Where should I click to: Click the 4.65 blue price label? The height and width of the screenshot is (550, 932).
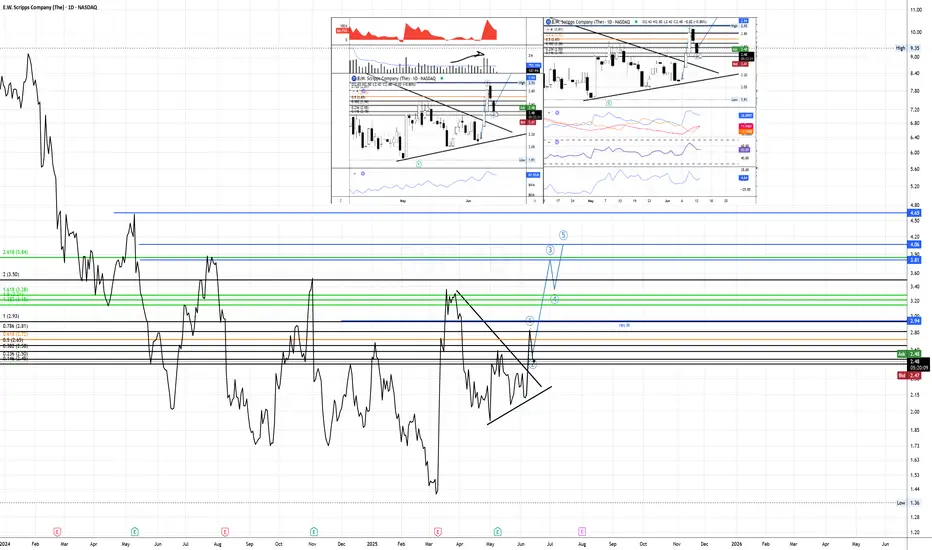click(915, 213)
